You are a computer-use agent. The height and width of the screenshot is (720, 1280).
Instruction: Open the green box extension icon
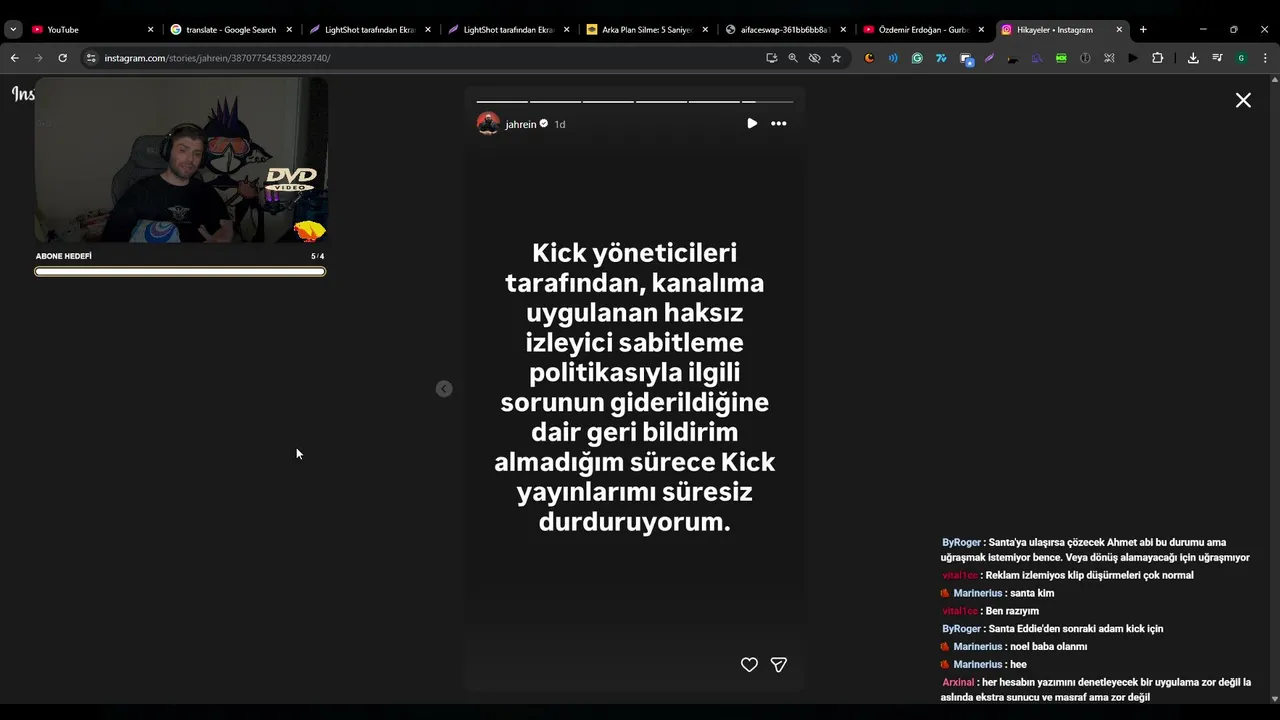pyautogui.click(x=1061, y=58)
